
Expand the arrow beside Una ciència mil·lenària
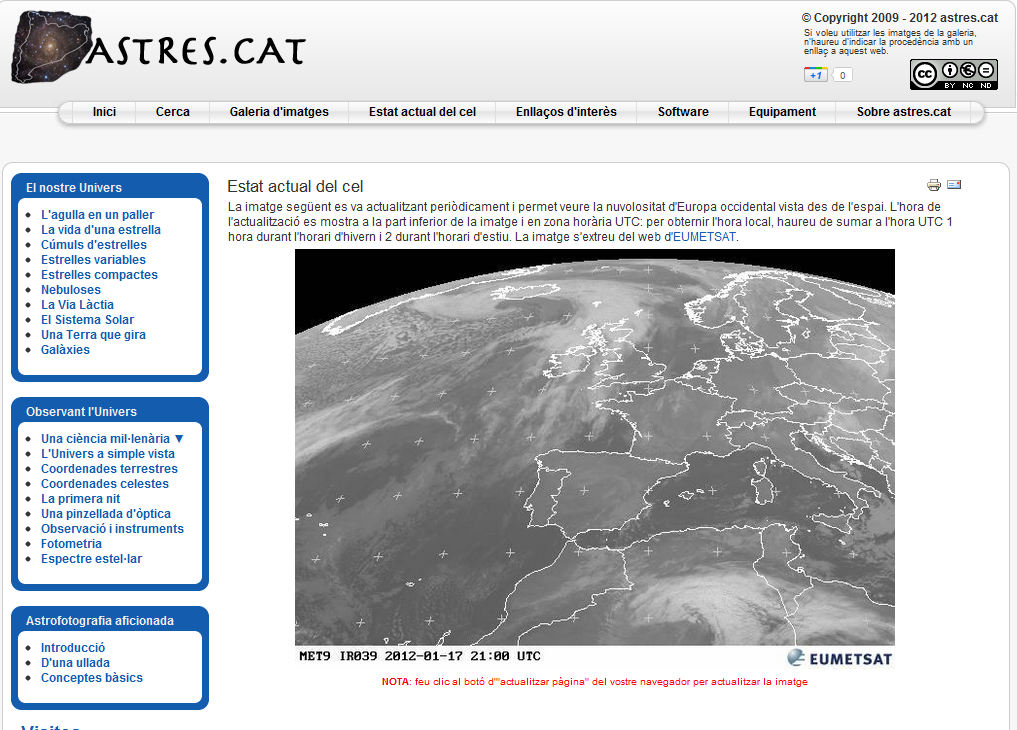[179, 439]
